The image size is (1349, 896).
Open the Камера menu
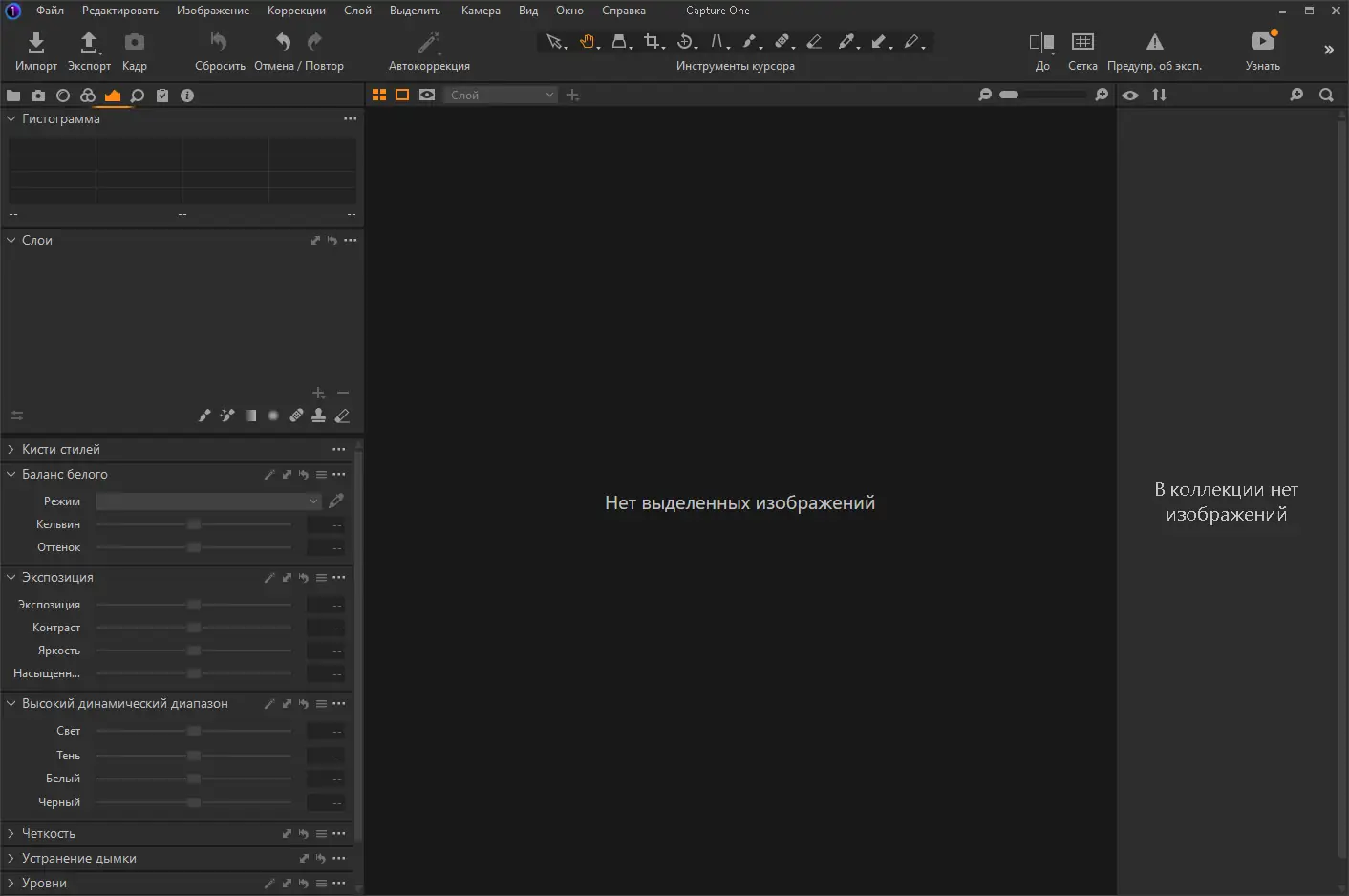point(481,11)
